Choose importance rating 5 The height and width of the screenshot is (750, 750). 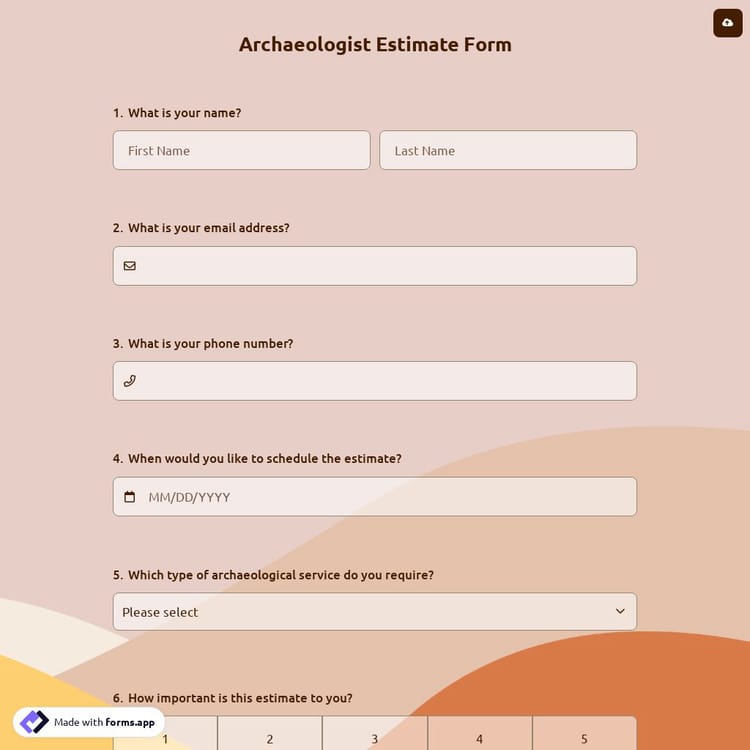584,736
